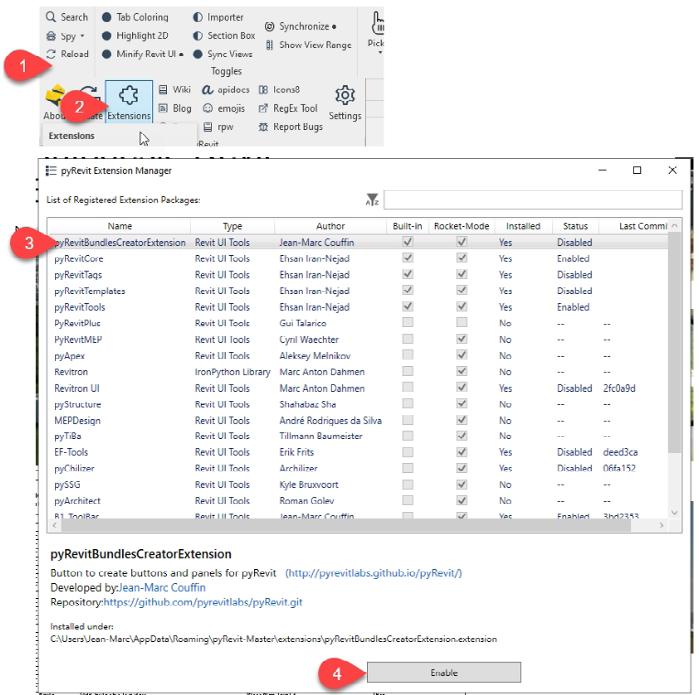Click the 2fc0a9d commit cell

(619, 388)
